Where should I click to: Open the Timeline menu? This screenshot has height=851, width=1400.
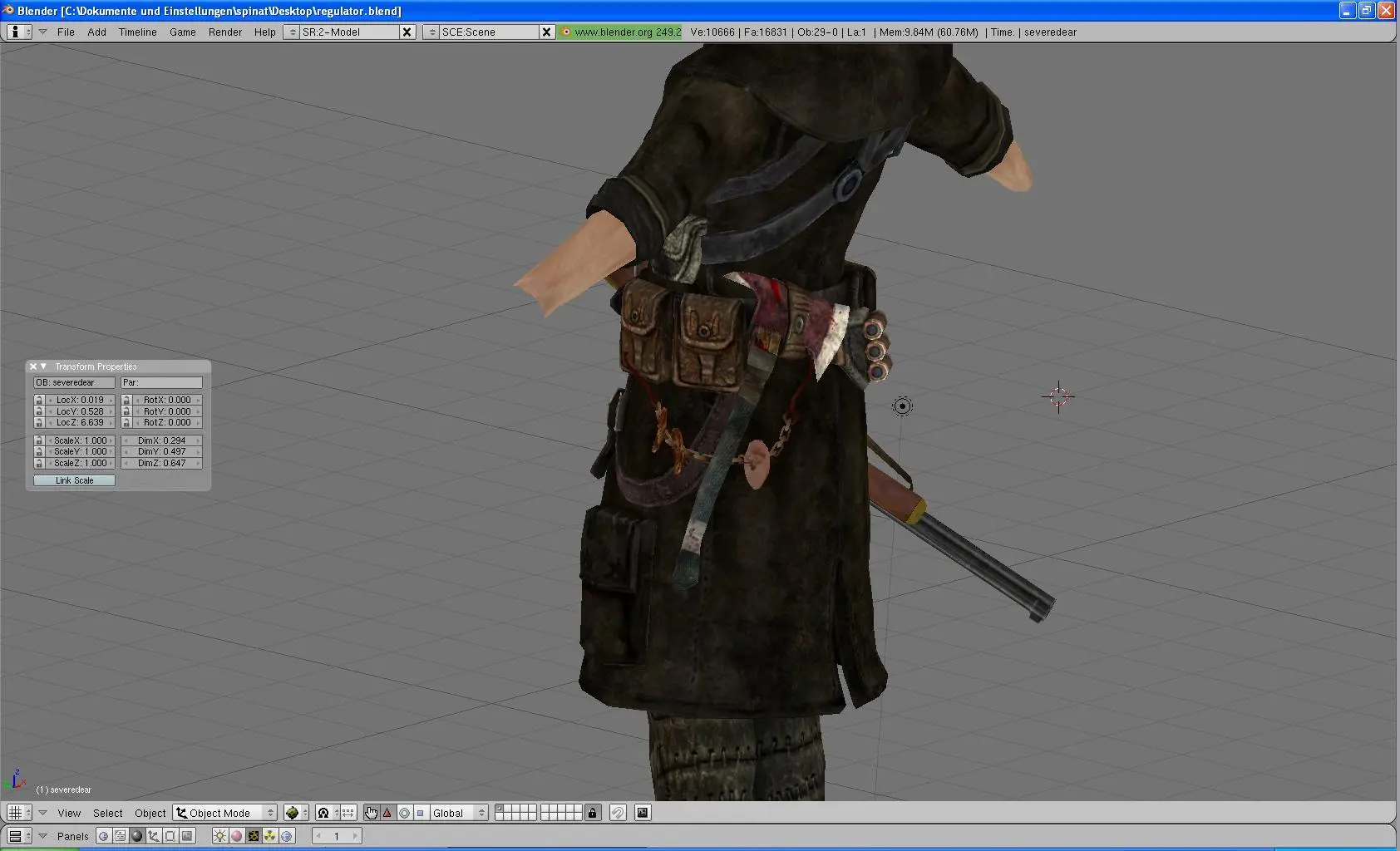pyautogui.click(x=137, y=32)
